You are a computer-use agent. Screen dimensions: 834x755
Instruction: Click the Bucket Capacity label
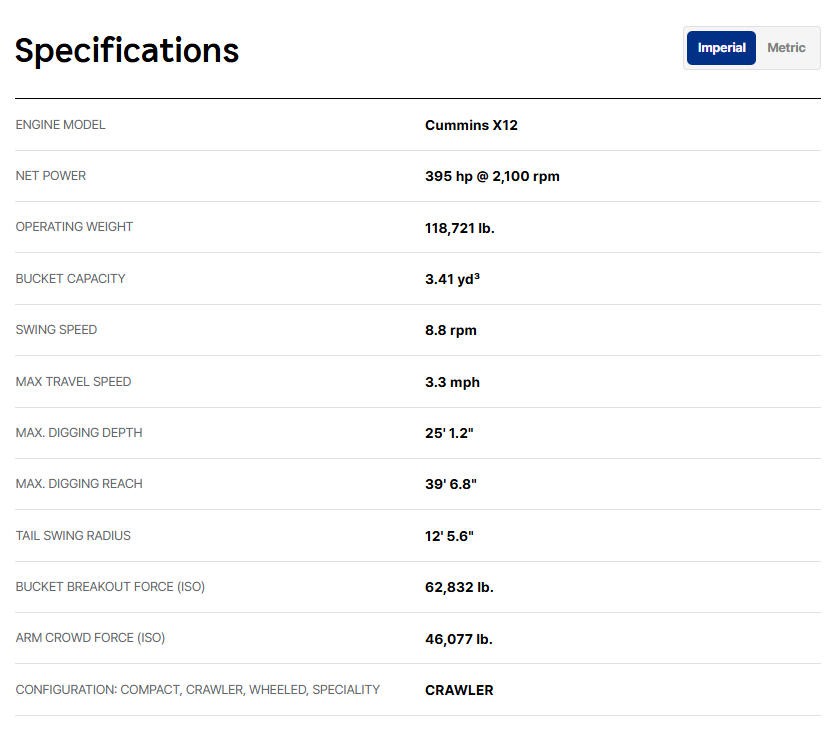tap(70, 279)
